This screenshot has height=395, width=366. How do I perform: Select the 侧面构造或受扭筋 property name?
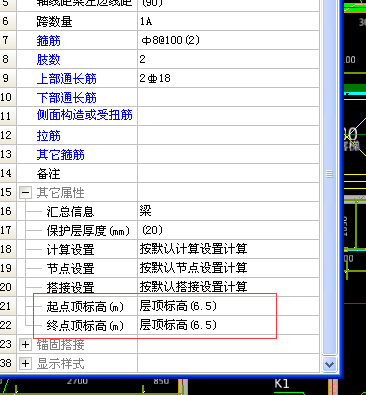pos(85,115)
